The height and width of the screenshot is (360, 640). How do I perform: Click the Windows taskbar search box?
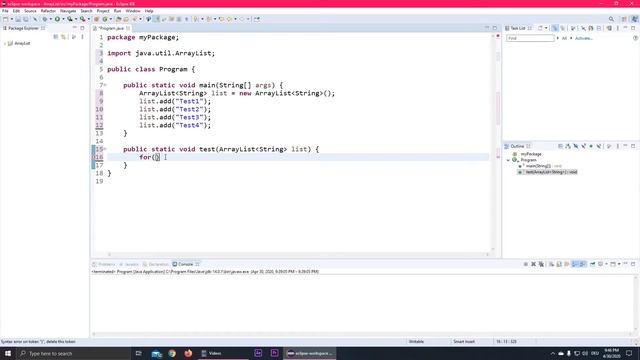coord(73,353)
